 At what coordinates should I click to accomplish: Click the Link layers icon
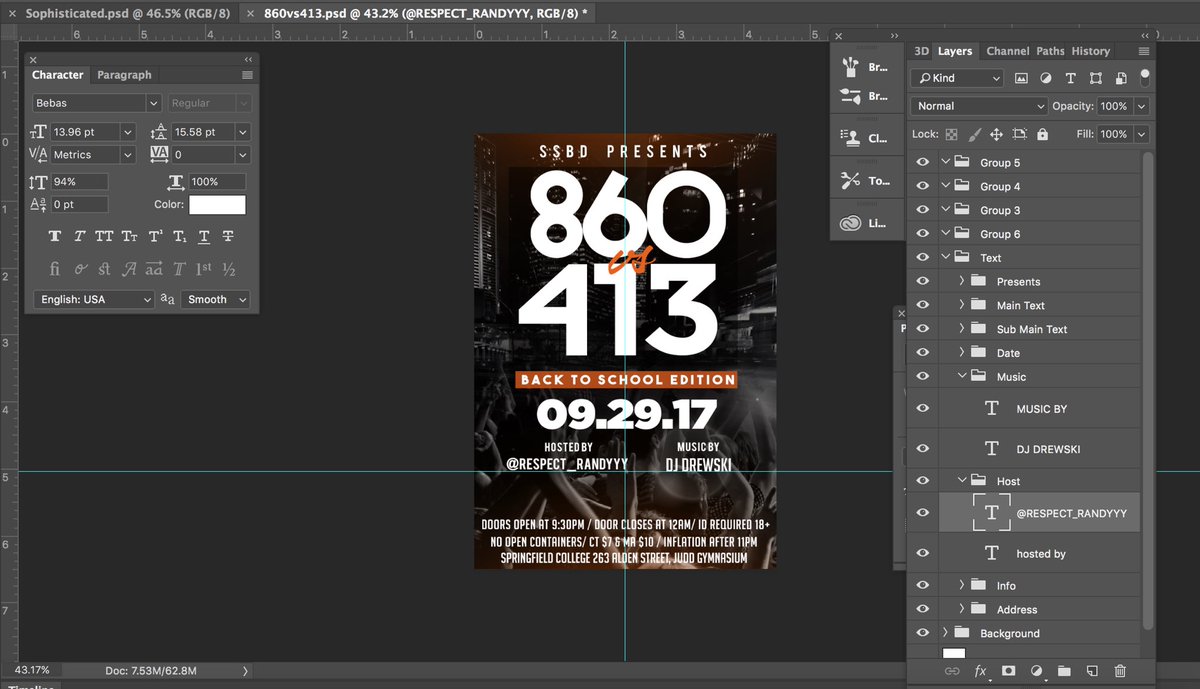pos(953,671)
